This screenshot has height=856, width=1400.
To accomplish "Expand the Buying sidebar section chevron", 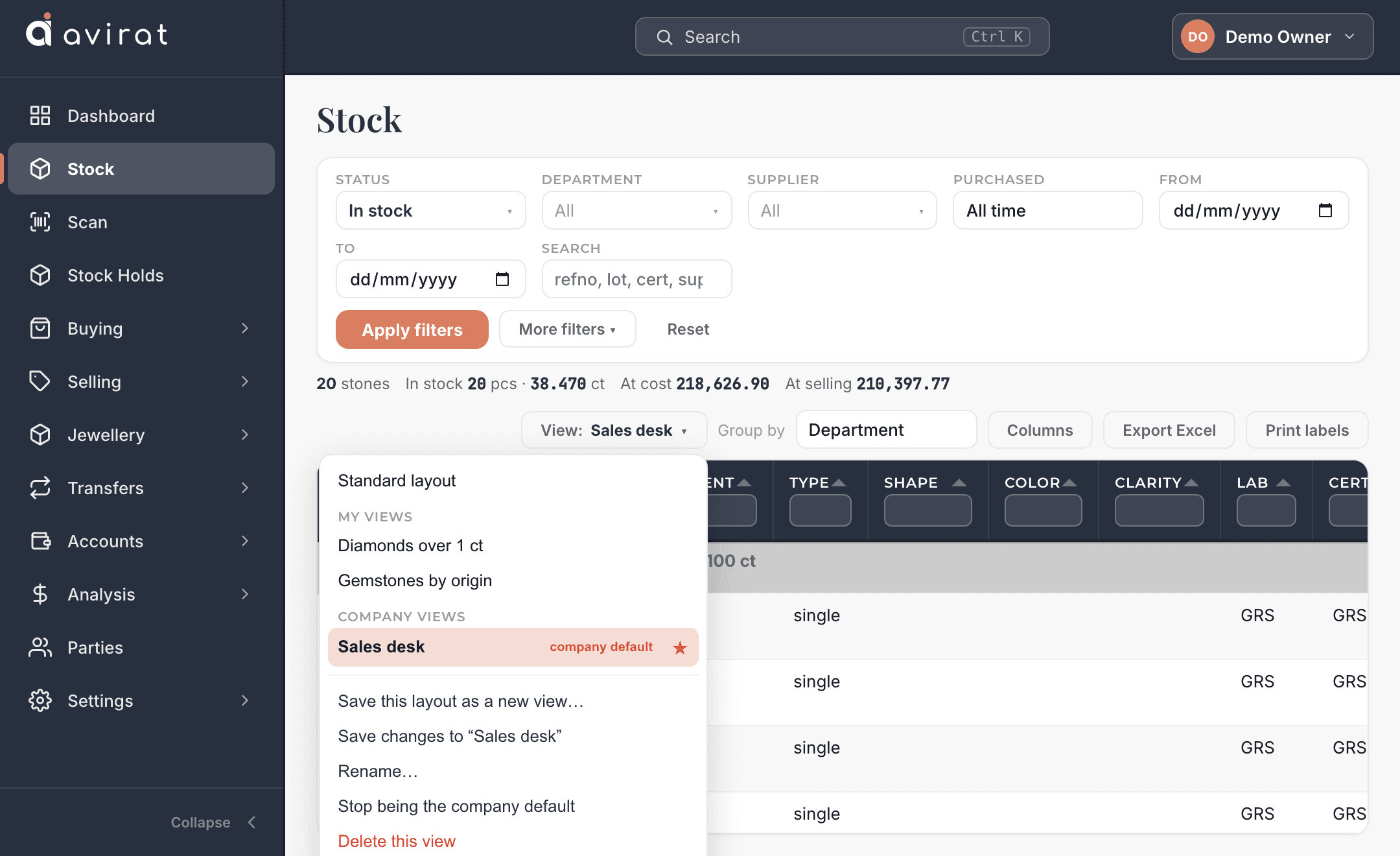I will (x=245, y=328).
